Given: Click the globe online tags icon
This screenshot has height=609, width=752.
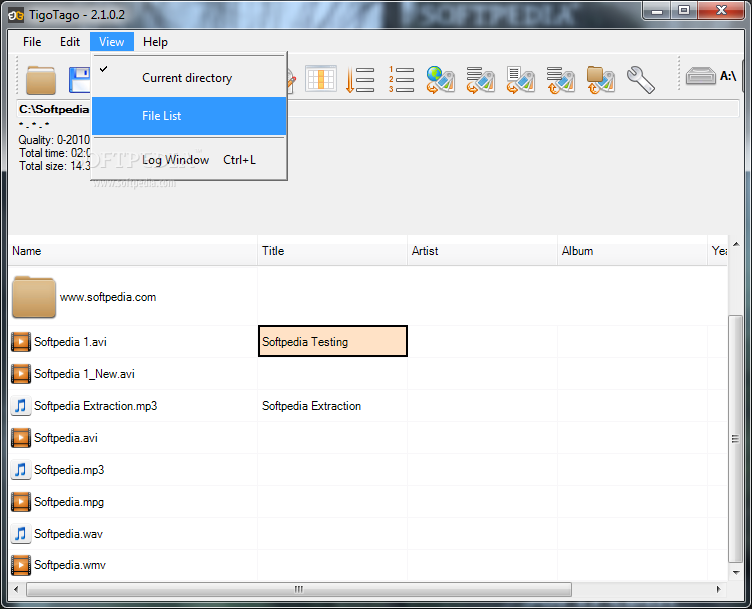Looking at the screenshot, I should (440, 80).
